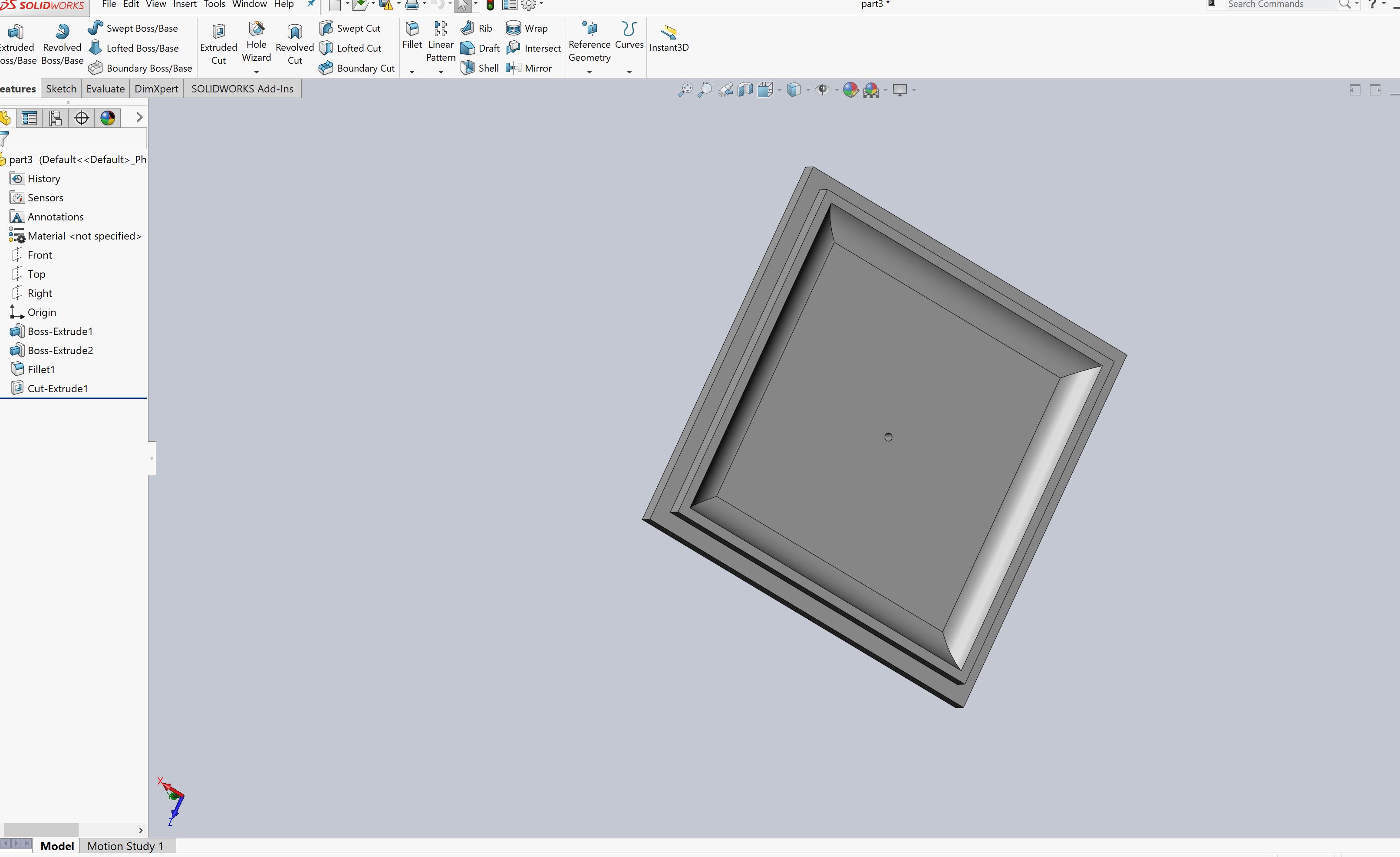Open the Insert menu
Viewport: 1400px width, 857px height.
pyautogui.click(x=184, y=4)
